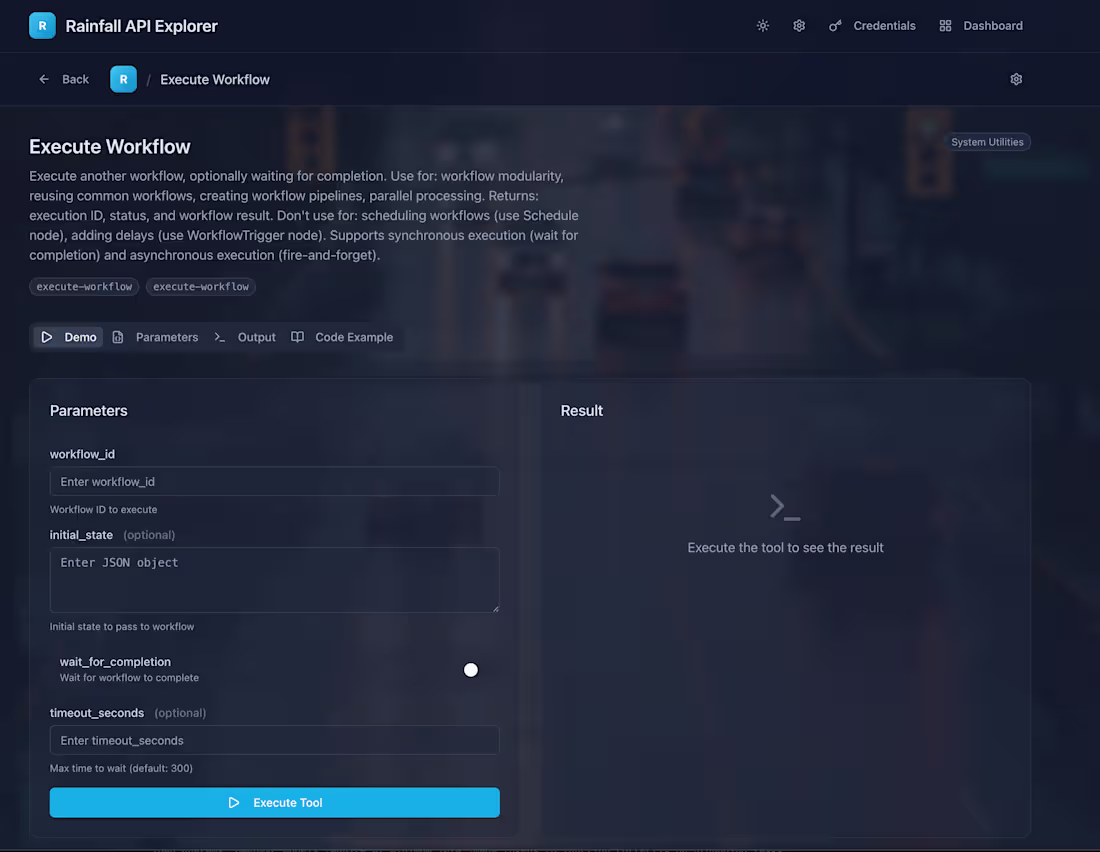Click the Execute Workflow page heading
This screenshot has width=1100, height=852.
click(109, 147)
